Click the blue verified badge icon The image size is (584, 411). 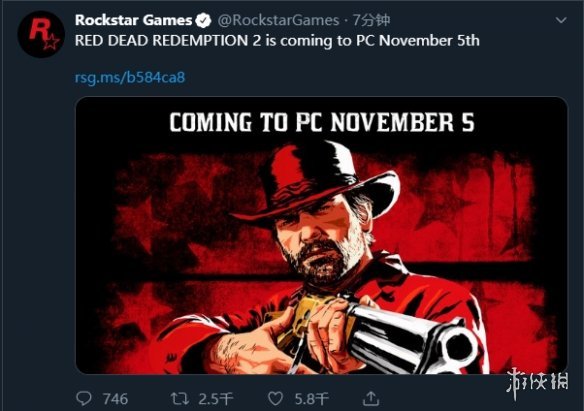(x=203, y=20)
